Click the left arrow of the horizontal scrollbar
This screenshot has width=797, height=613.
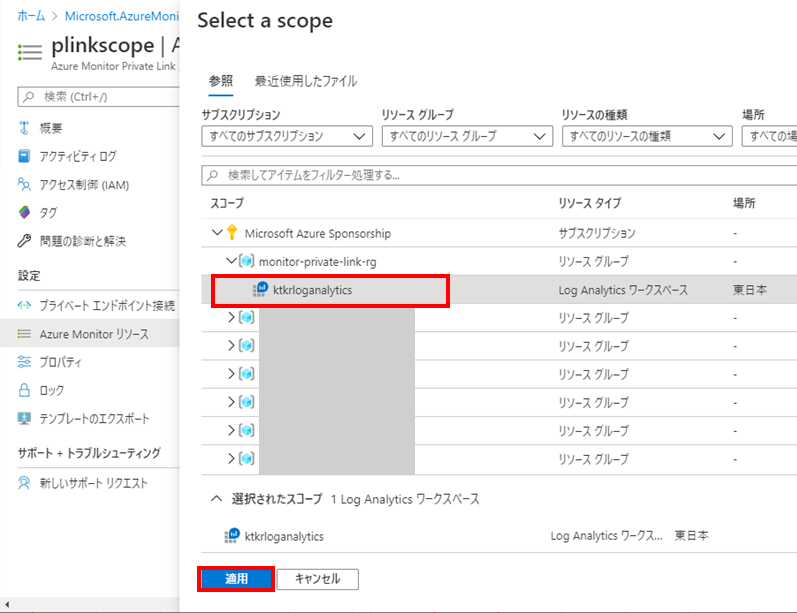tap(7, 605)
